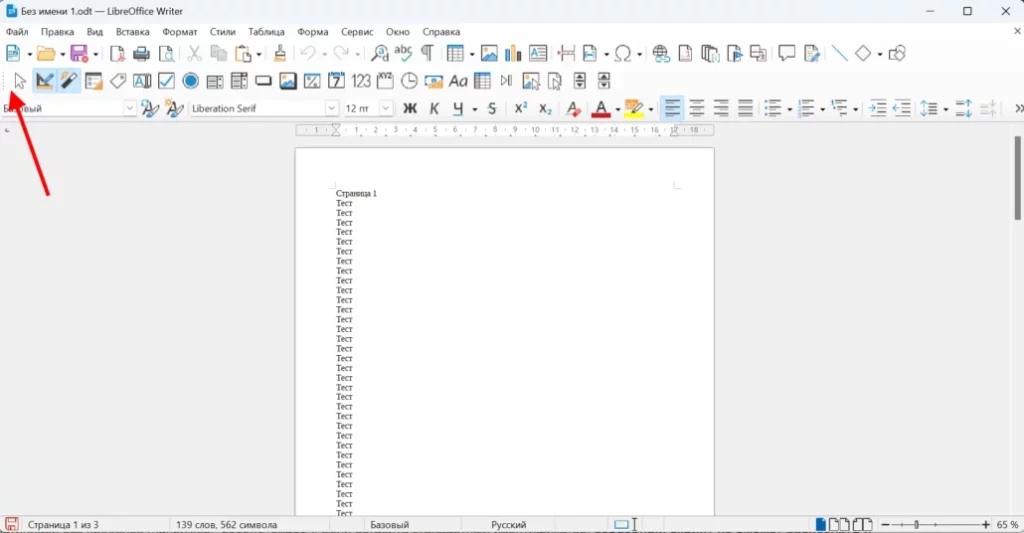This screenshot has height=533, width=1024.
Task: Click the Русский language status field
Action: [x=509, y=525]
